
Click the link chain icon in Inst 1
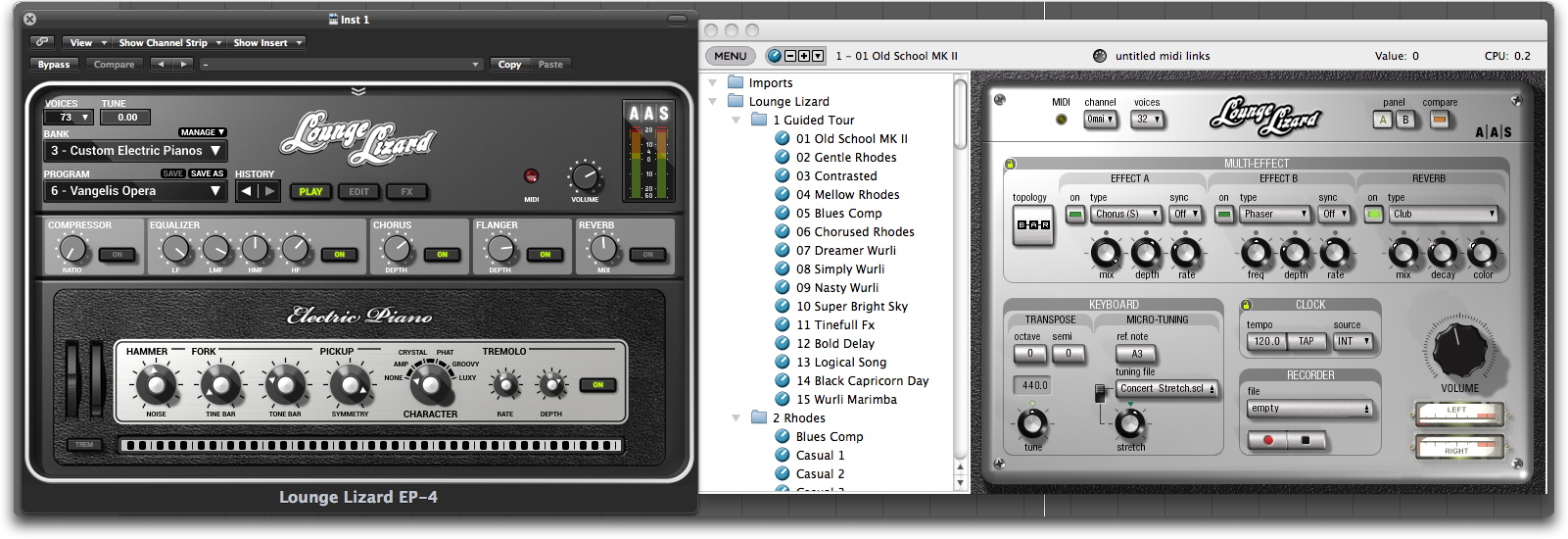(41, 42)
